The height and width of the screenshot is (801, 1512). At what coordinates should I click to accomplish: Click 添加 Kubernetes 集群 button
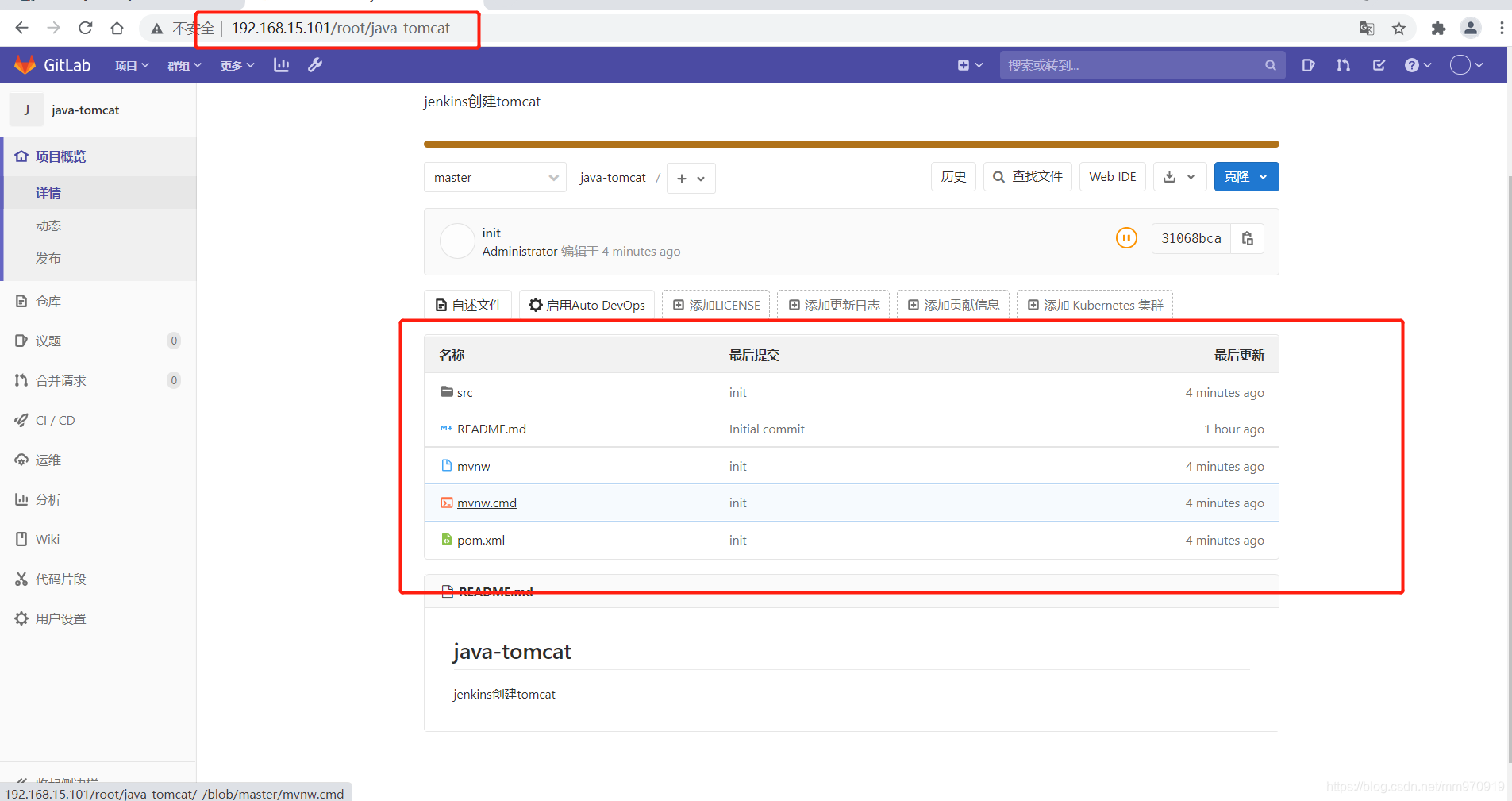pos(1095,305)
